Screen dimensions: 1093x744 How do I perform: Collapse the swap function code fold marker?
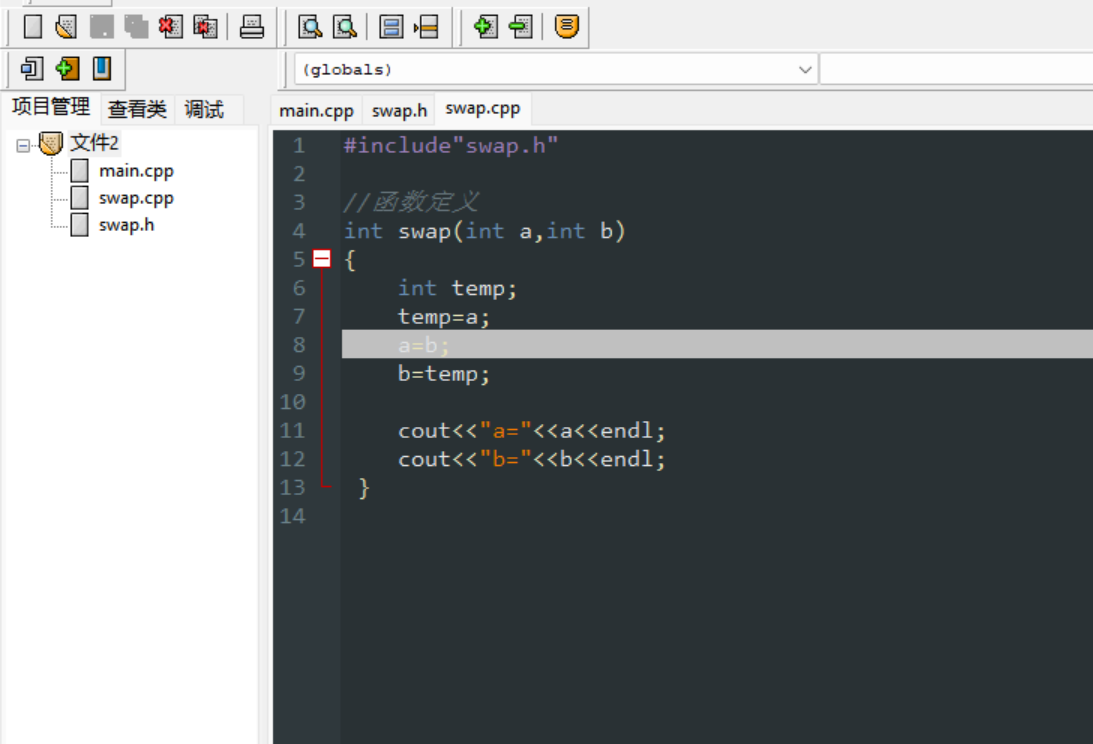[x=321, y=258]
